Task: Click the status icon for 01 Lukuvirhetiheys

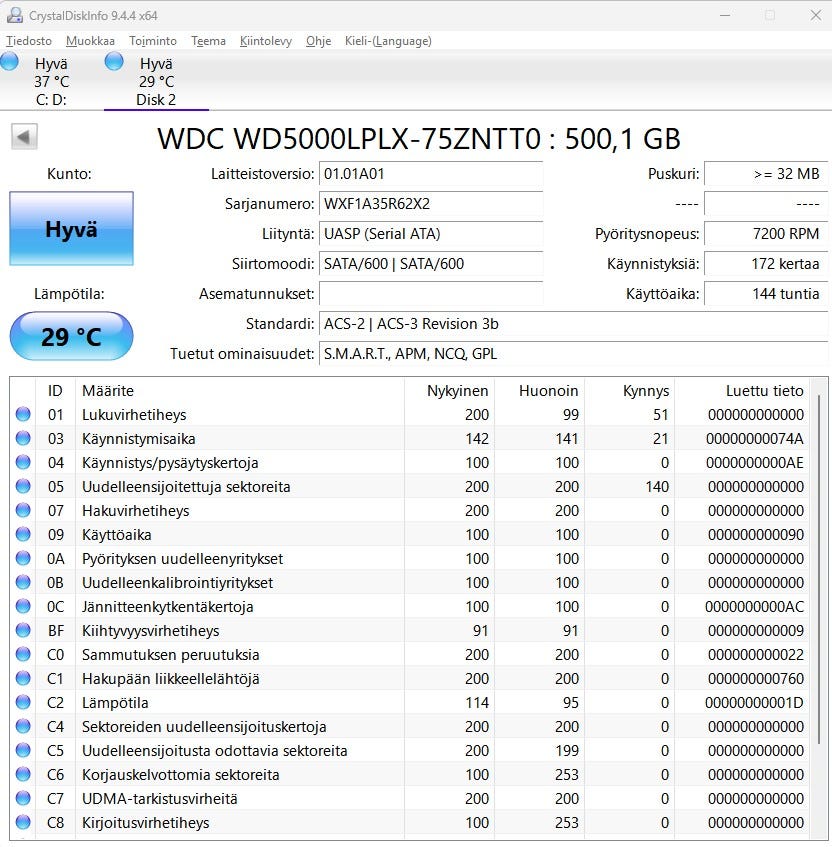Action: [x=23, y=414]
